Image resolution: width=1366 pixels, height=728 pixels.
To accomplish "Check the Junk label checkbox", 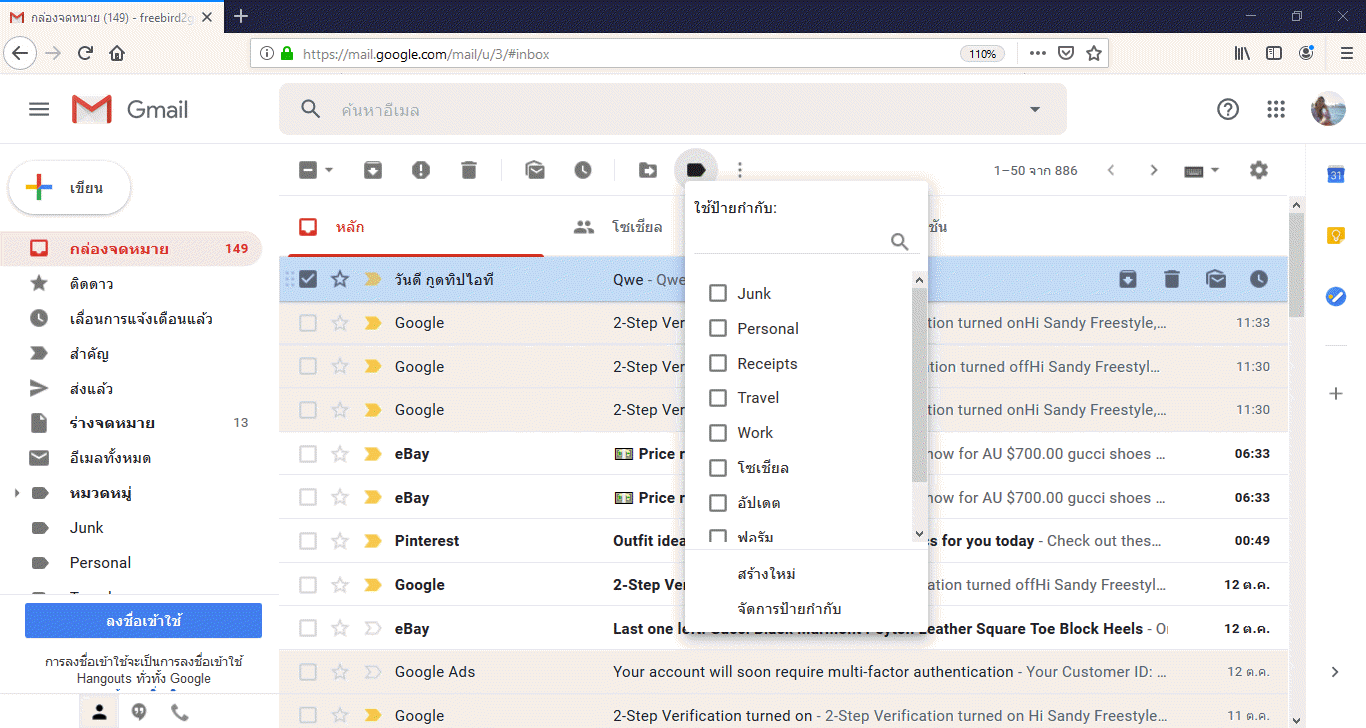I will point(717,293).
